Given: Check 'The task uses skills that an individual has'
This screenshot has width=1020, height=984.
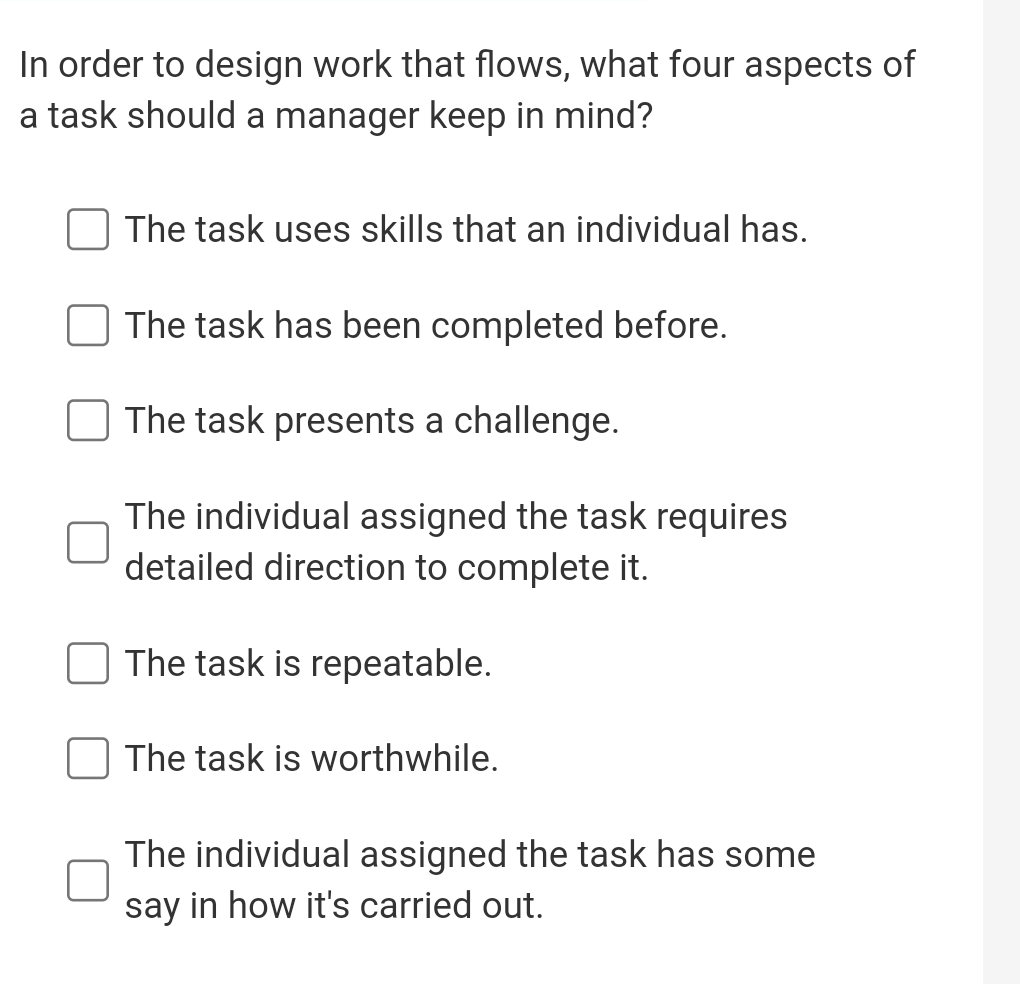Looking at the screenshot, I should [x=87, y=229].
